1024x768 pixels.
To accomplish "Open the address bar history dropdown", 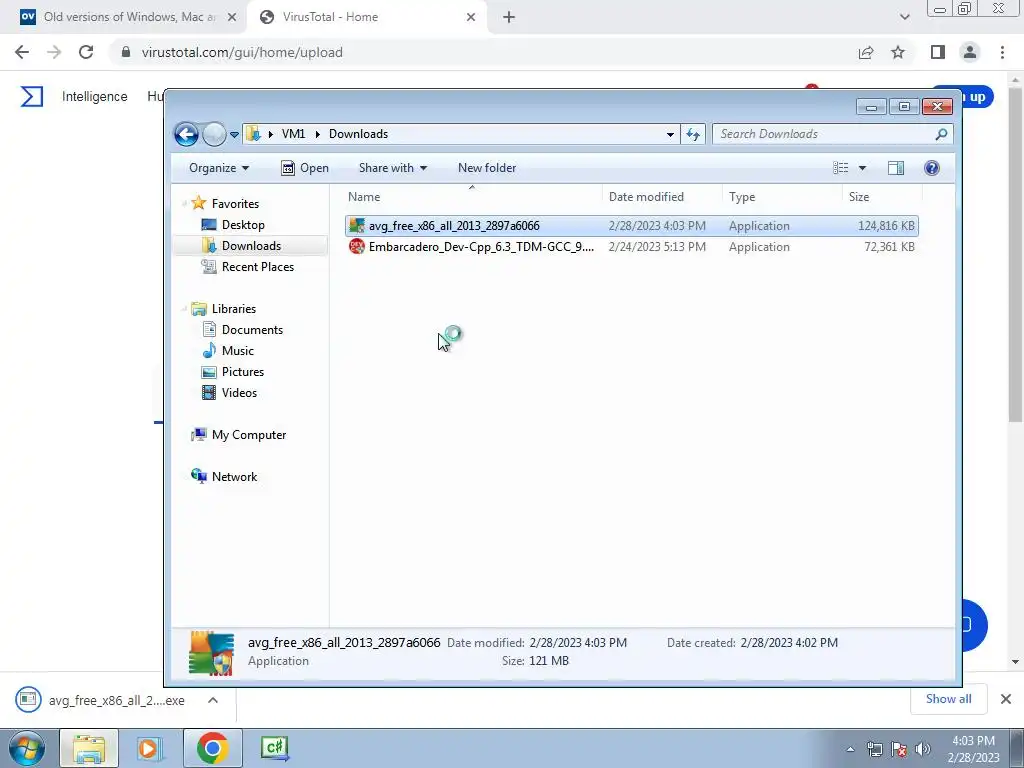I will coord(670,135).
